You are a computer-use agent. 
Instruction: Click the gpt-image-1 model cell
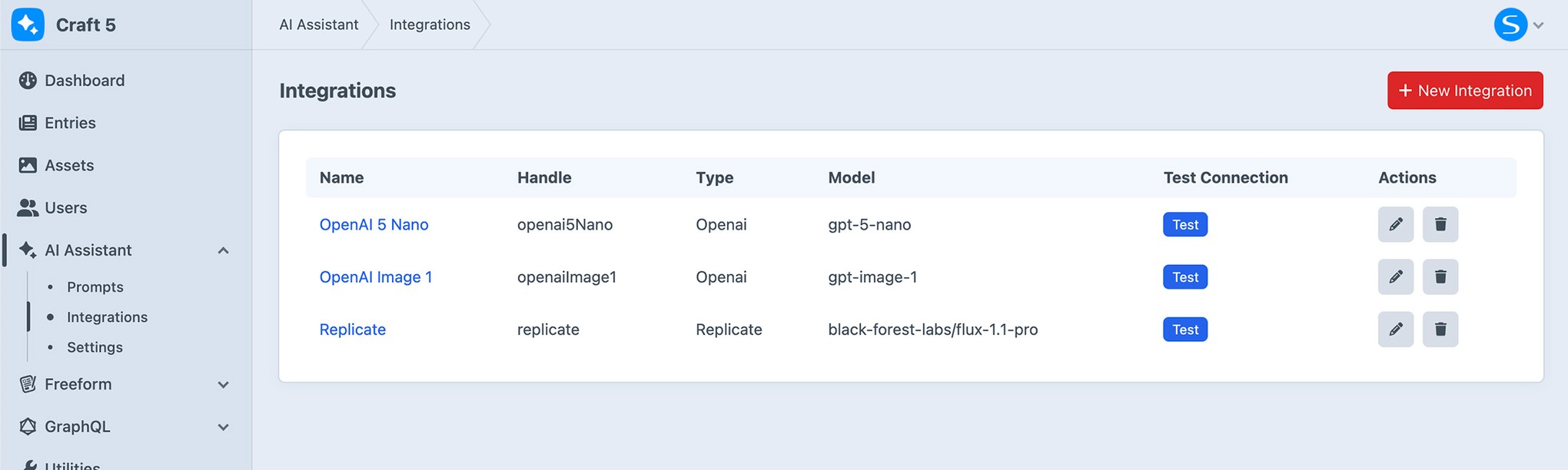(x=872, y=276)
